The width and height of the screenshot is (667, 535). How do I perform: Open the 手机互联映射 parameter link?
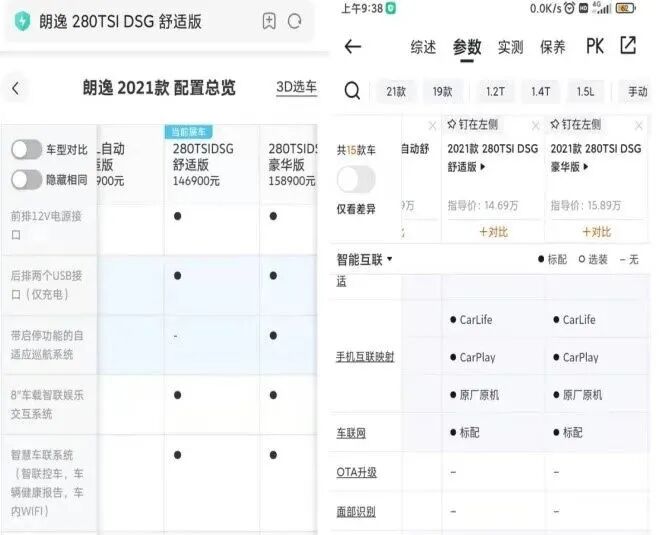click(365, 357)
